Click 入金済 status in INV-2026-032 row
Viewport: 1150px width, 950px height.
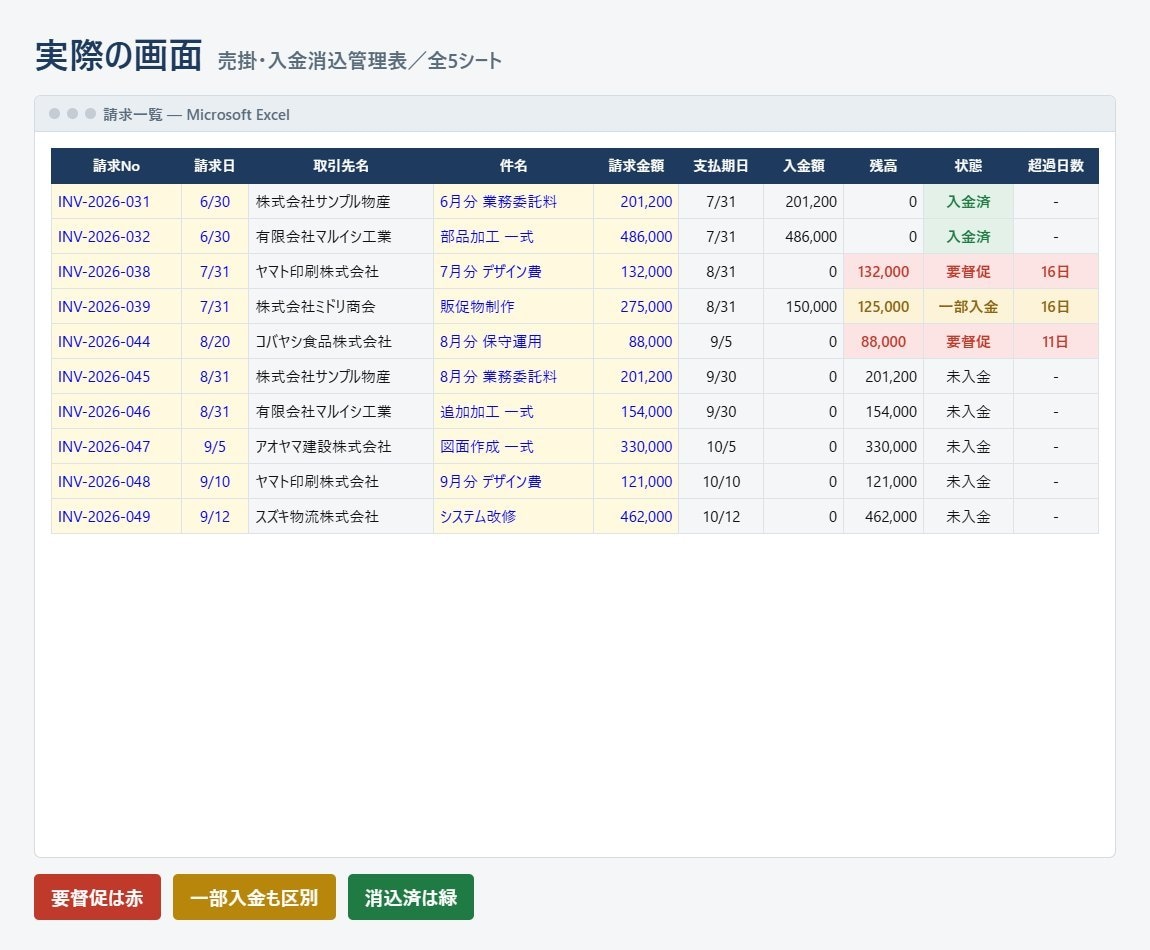(968, 236)
